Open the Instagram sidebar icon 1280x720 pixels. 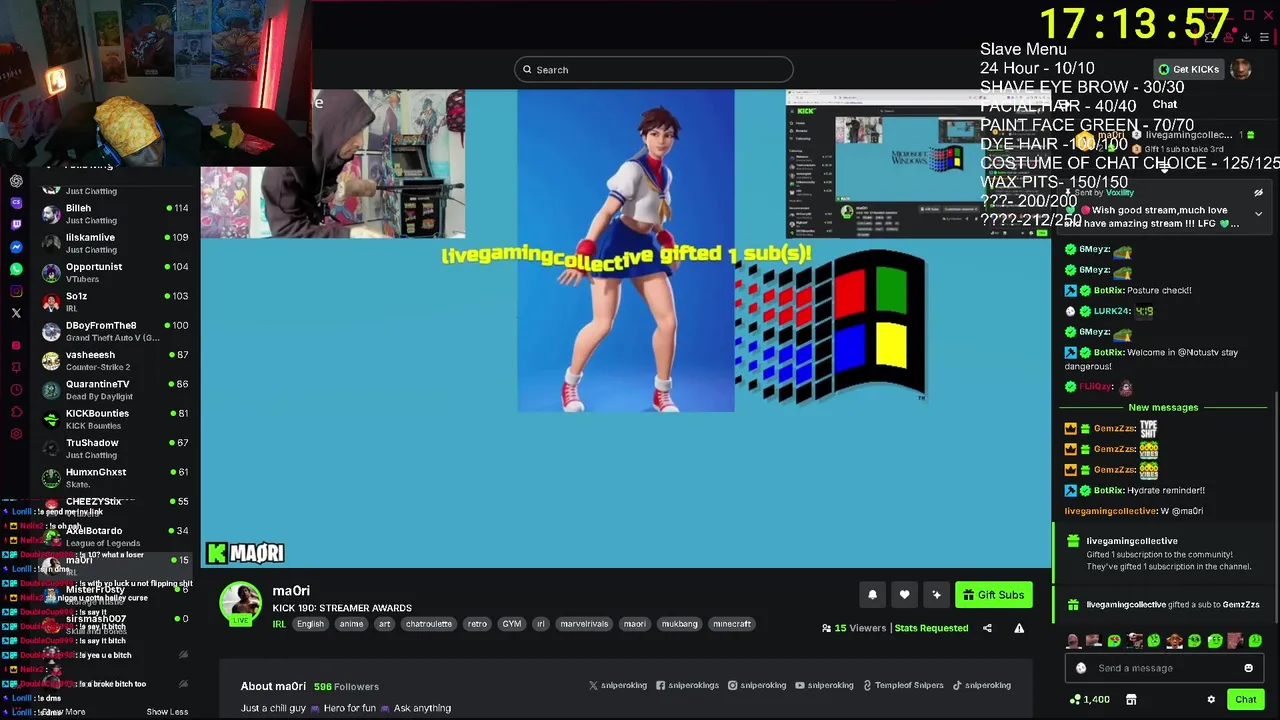[x=16, y=291]
